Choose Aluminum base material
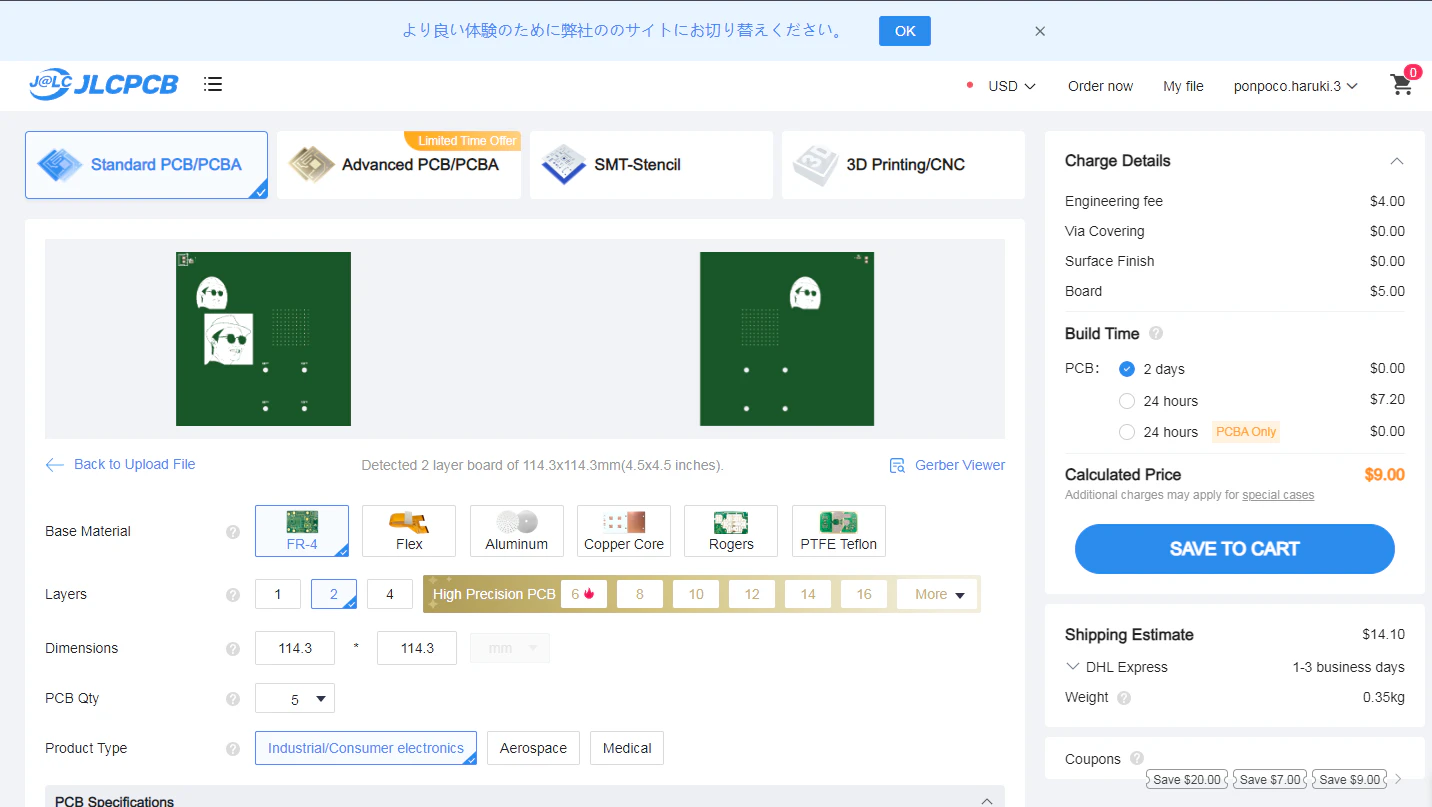1432x807 pixels. (x=517, y=531)
